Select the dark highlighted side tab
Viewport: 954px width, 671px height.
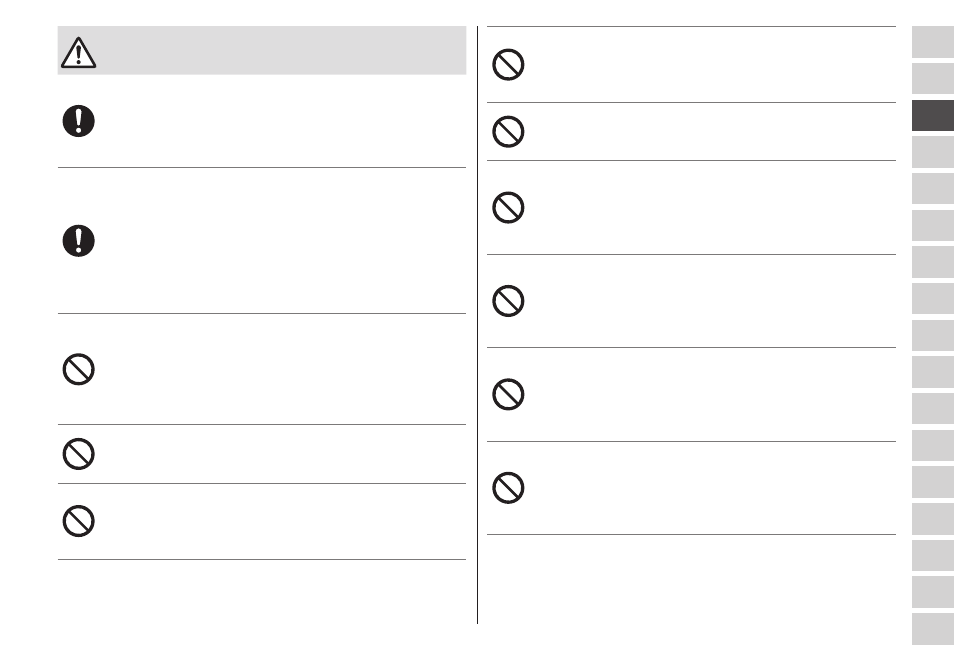click(933, 116)
